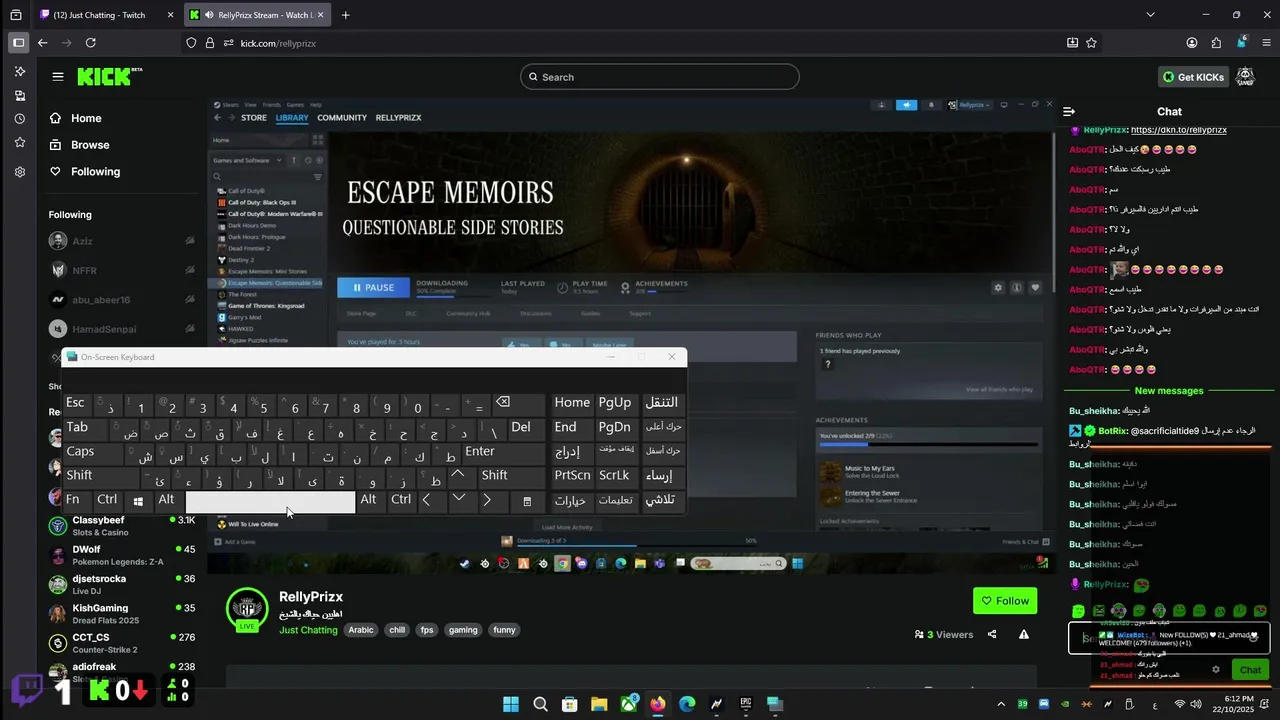Click the Get KICKs button

point(1194,77)
